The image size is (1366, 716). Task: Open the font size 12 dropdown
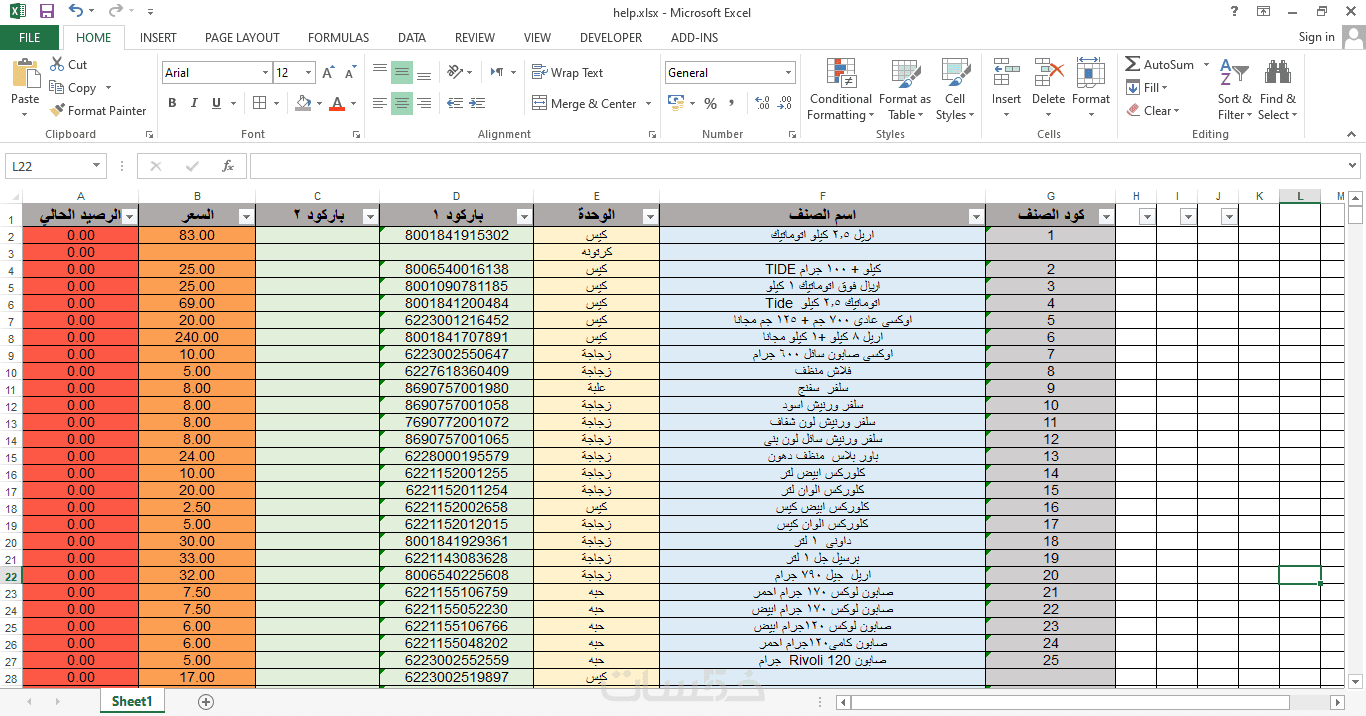point(308,73)
